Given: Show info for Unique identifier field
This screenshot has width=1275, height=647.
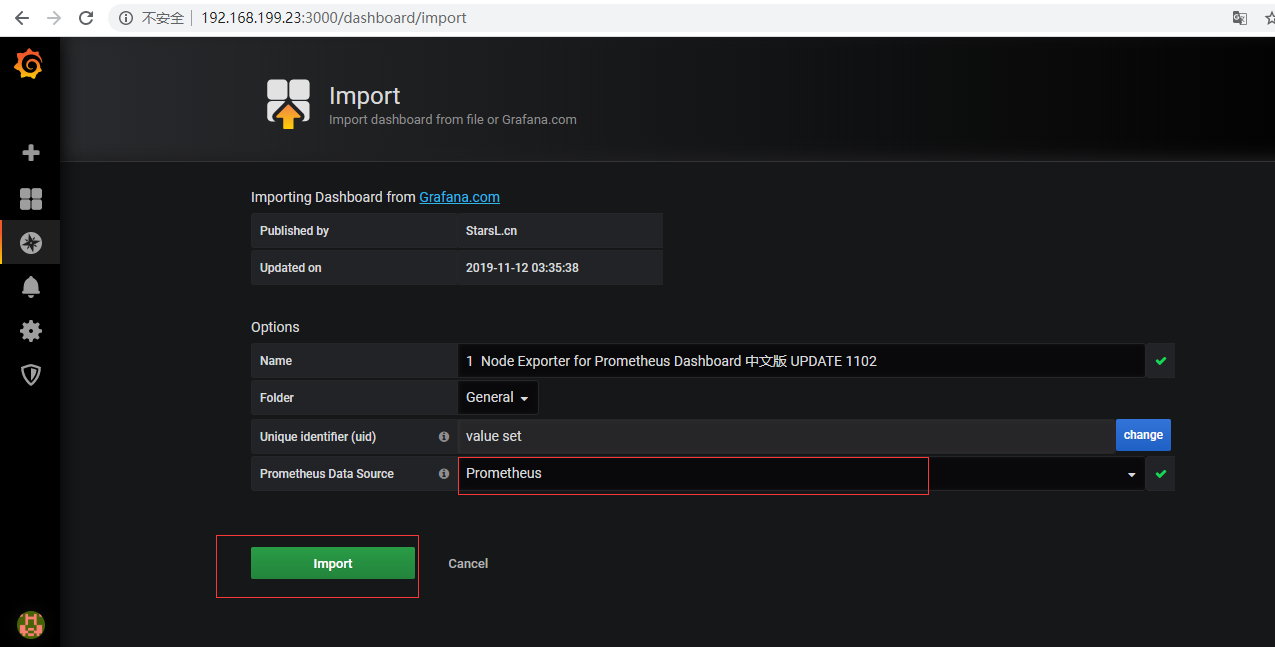Looking at the screenshot, I should (x=444, y=437).
